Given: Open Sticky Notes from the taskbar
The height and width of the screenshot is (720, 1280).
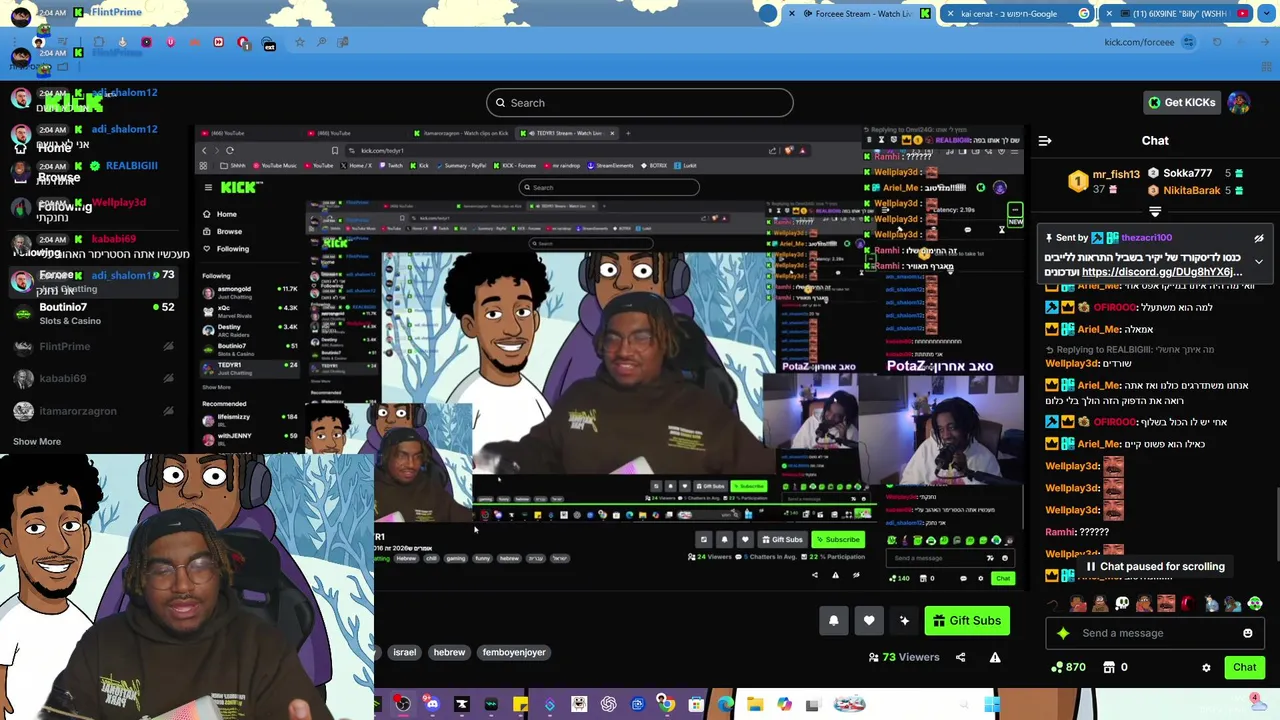Looking at the screenshot, I should click(520, 705).
